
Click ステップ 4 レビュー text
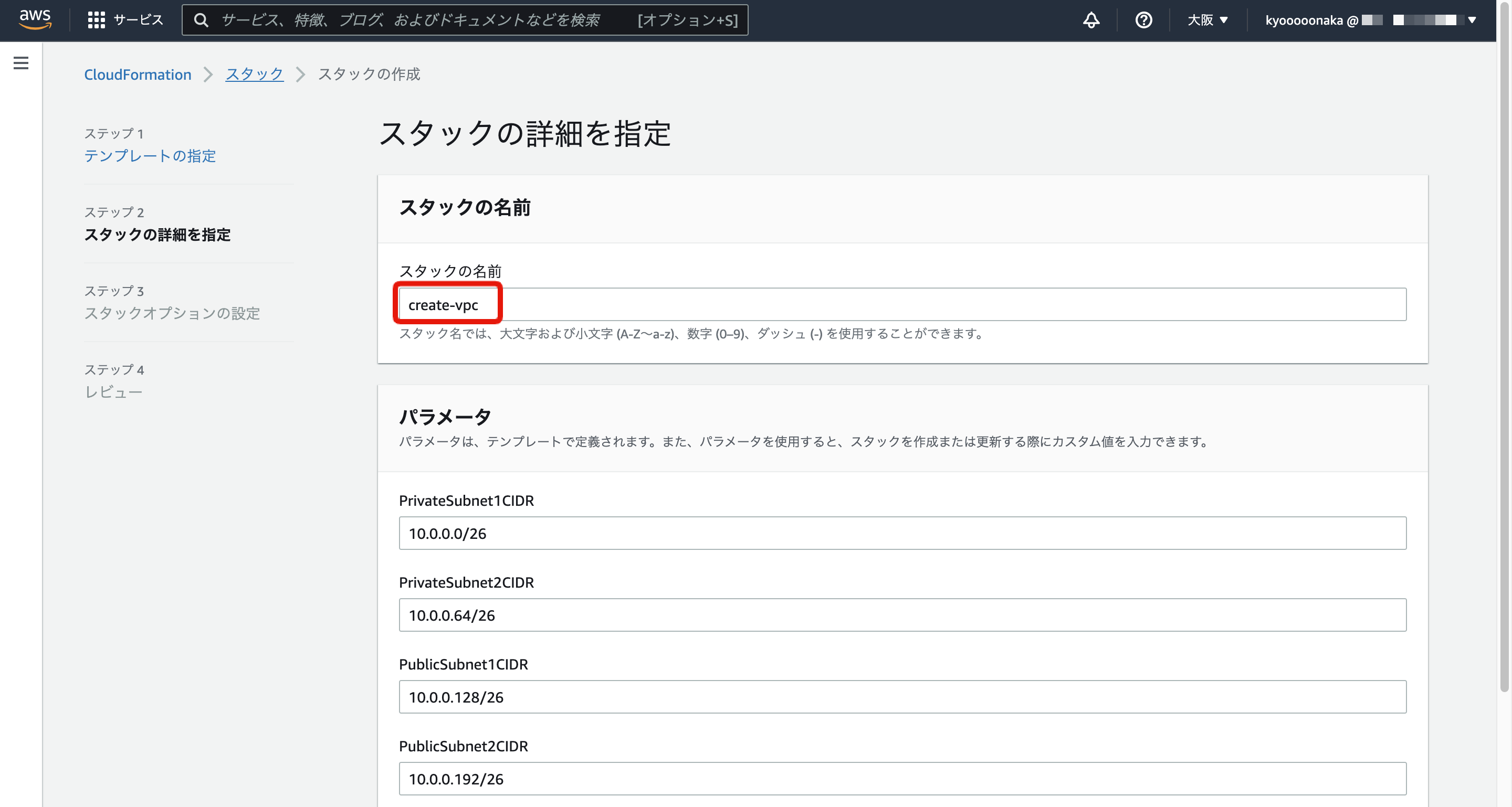[113, 392]
